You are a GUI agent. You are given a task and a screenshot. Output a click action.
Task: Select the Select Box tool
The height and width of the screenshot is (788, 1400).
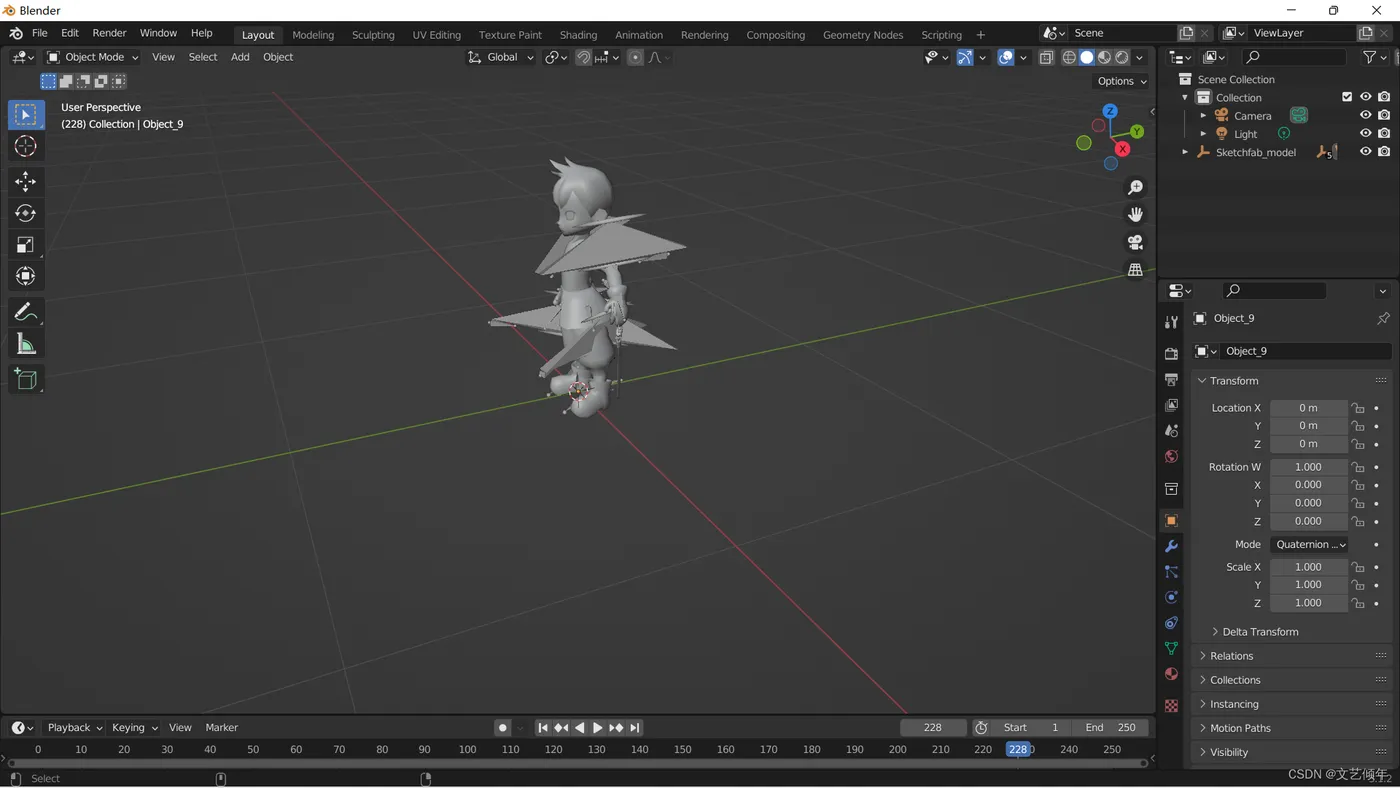click(x=26, y=115)
